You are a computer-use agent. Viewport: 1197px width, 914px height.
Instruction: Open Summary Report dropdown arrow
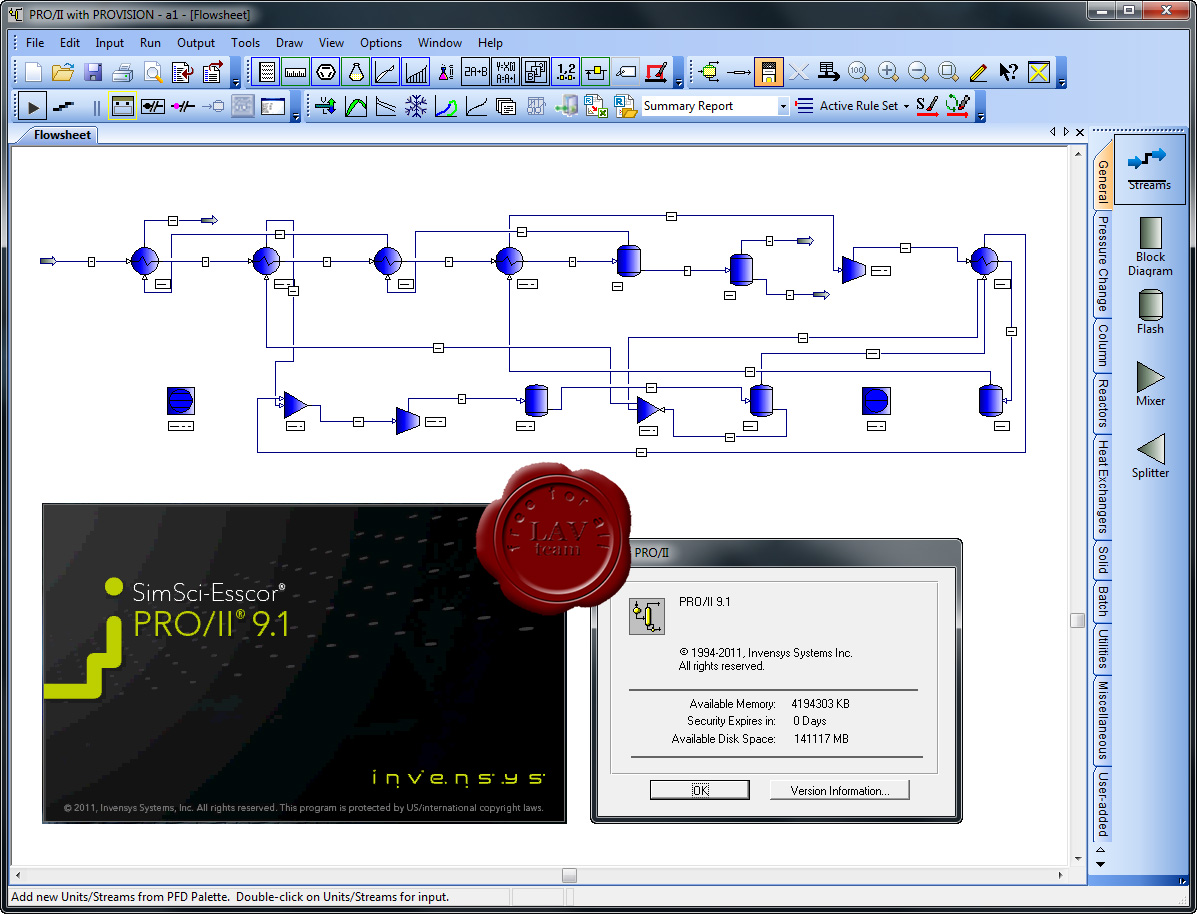(x=782, y=106)
